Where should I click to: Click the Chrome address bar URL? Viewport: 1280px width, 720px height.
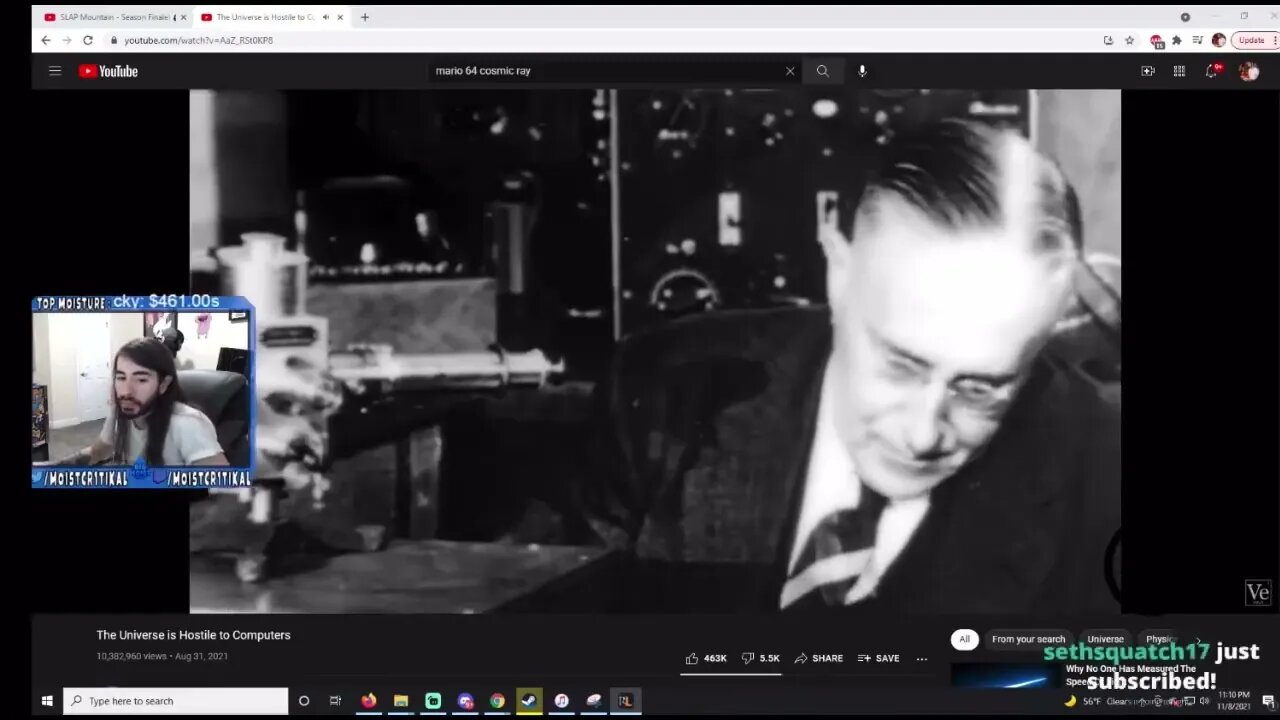(198, 40)
